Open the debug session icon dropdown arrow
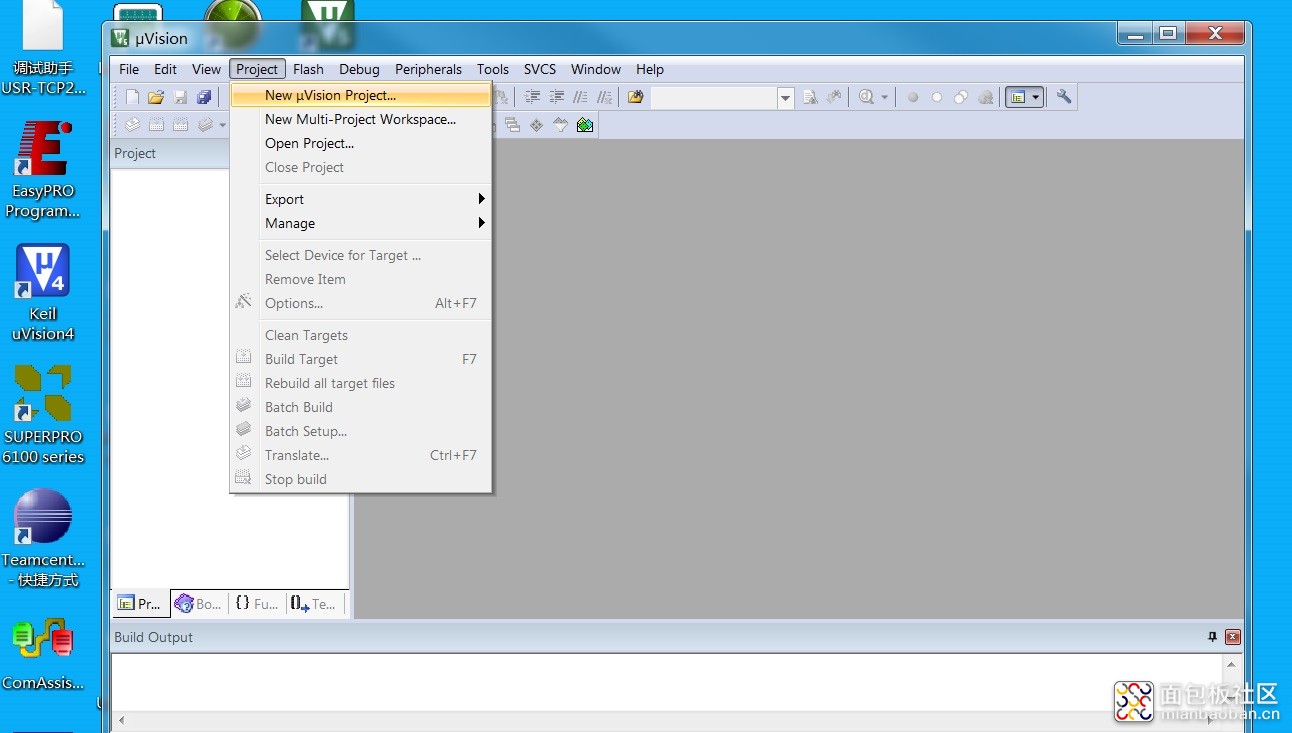The image size is (1292, 733). point(884,98)
